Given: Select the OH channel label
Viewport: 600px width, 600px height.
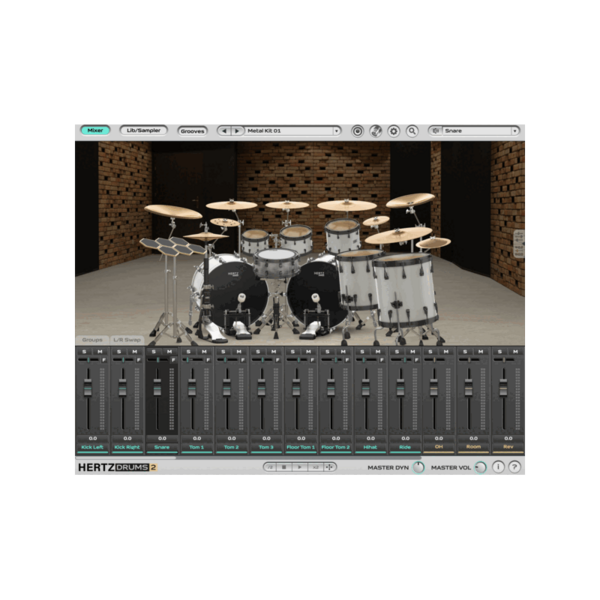Looking at the screenshot, I should pos(439,447).
